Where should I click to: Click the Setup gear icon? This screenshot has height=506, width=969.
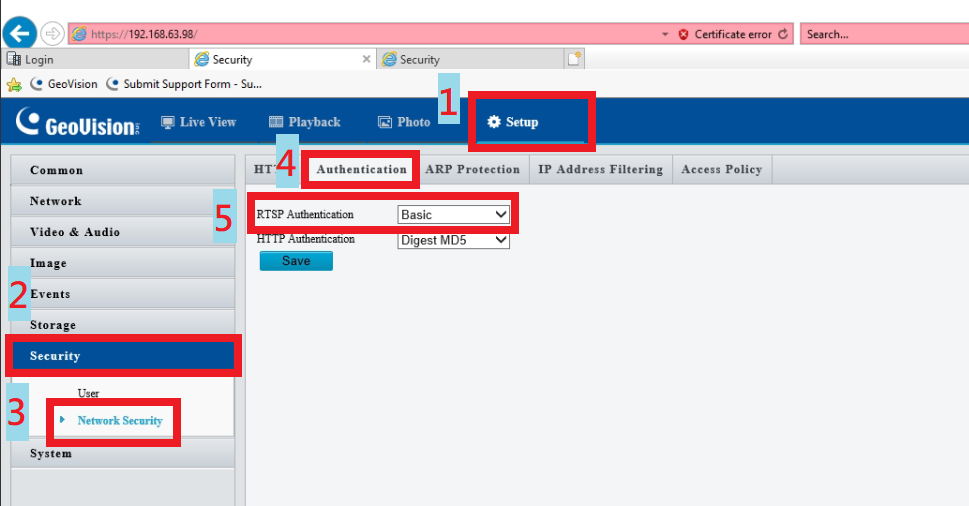coord(494,122)
